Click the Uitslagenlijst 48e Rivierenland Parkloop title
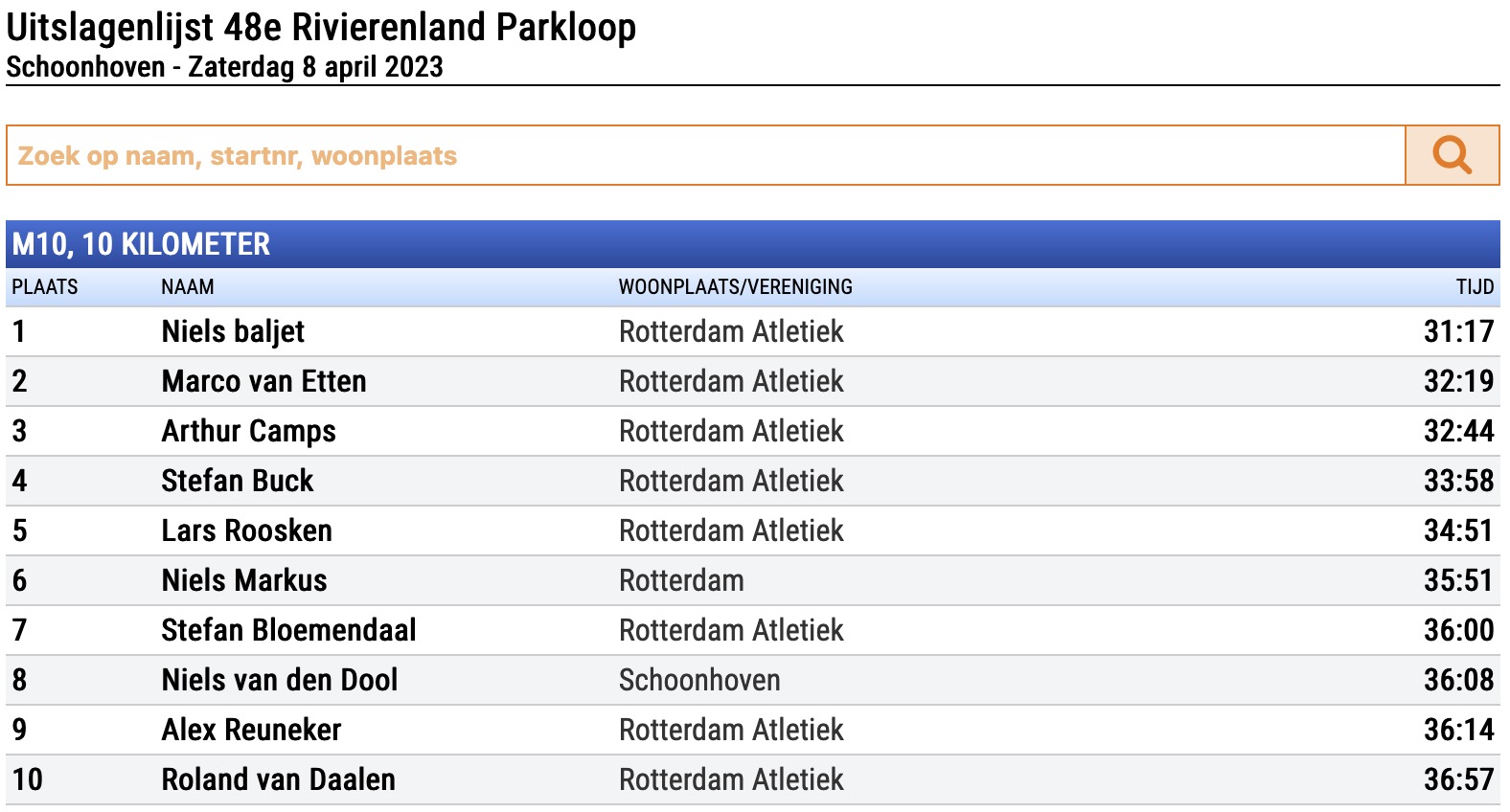This screenshot has width=1510, height=812. point(321,28)
